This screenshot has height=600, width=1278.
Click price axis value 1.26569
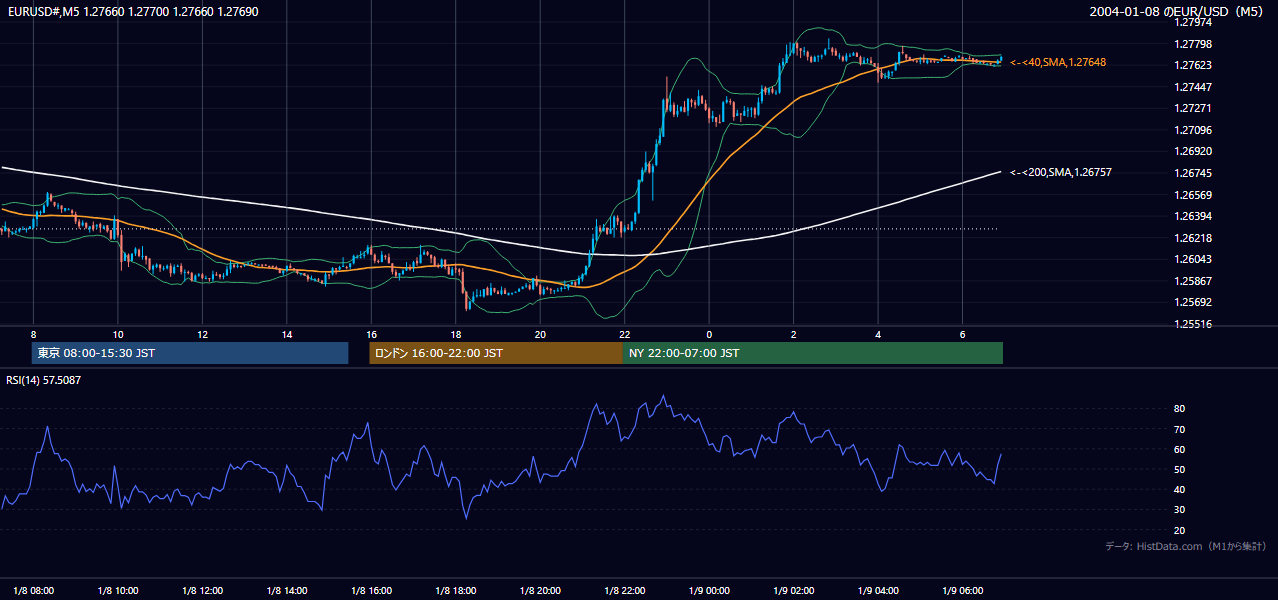pyautogui.click(x=1192, y=195)
